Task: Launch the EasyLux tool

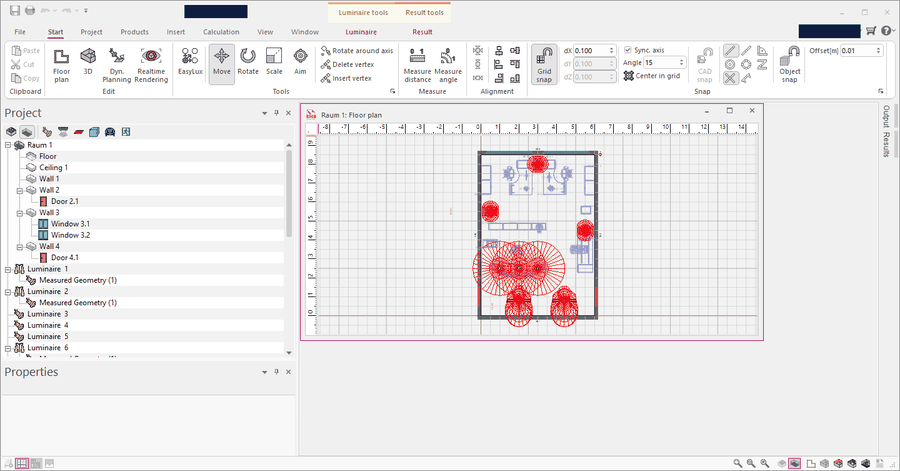Action: (190, 61)
